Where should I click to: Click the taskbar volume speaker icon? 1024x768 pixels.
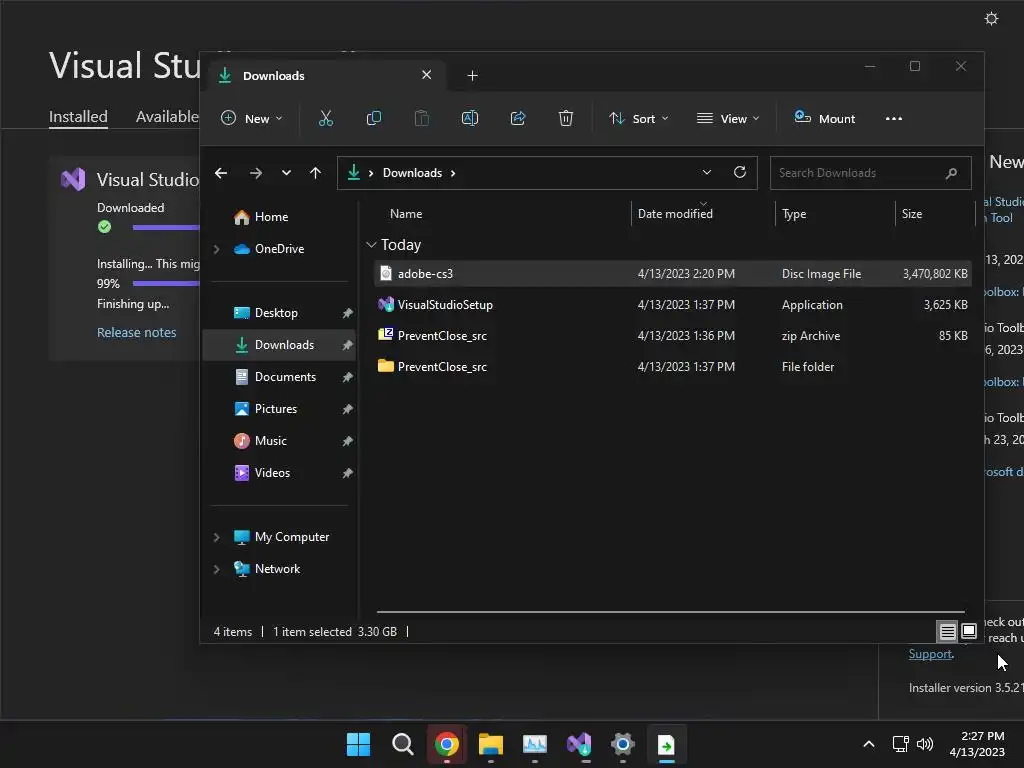point(925,744)
